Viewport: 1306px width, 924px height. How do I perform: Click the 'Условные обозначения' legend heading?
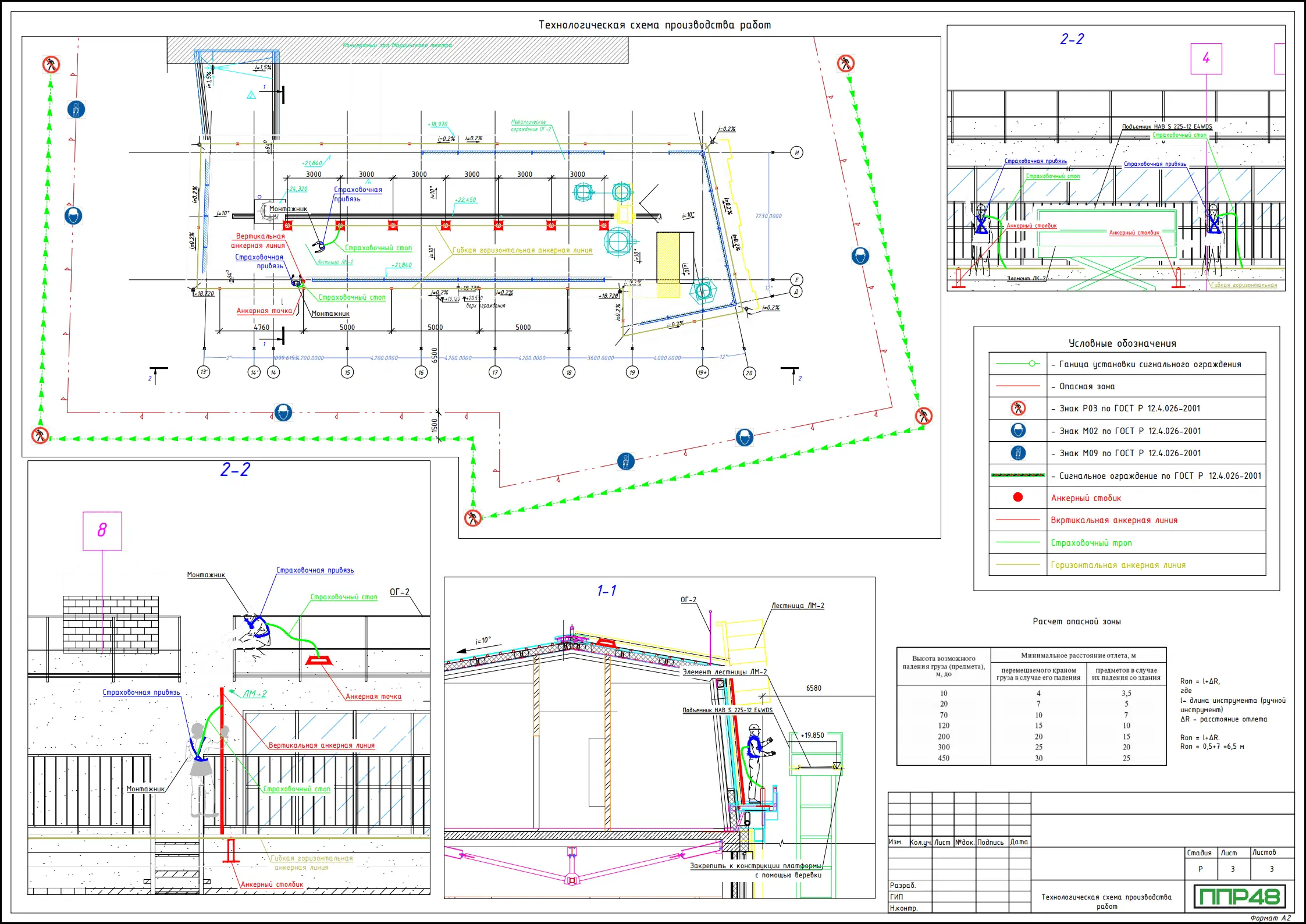pos(1122,343)
